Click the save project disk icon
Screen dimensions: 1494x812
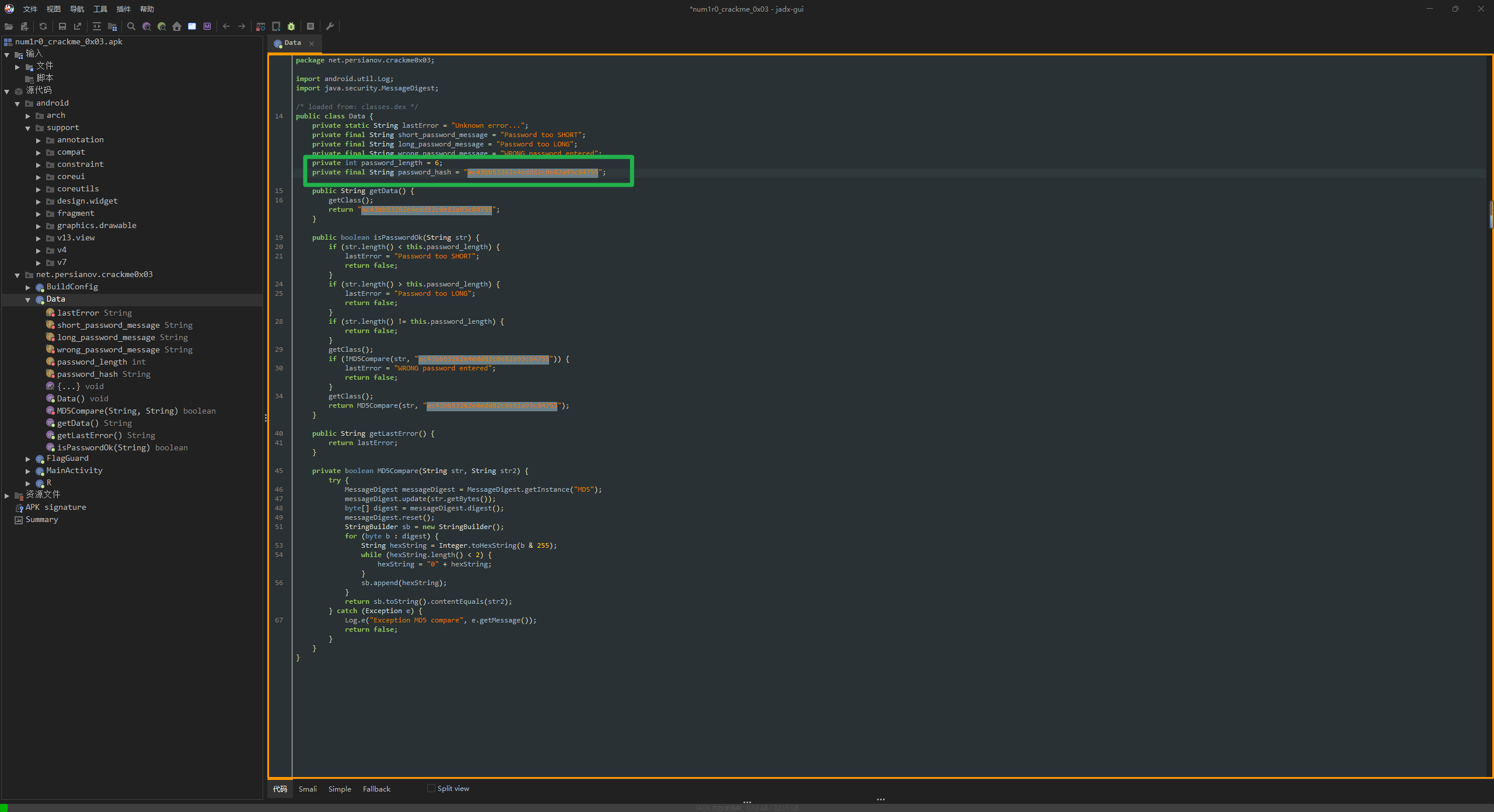(62, 26)
